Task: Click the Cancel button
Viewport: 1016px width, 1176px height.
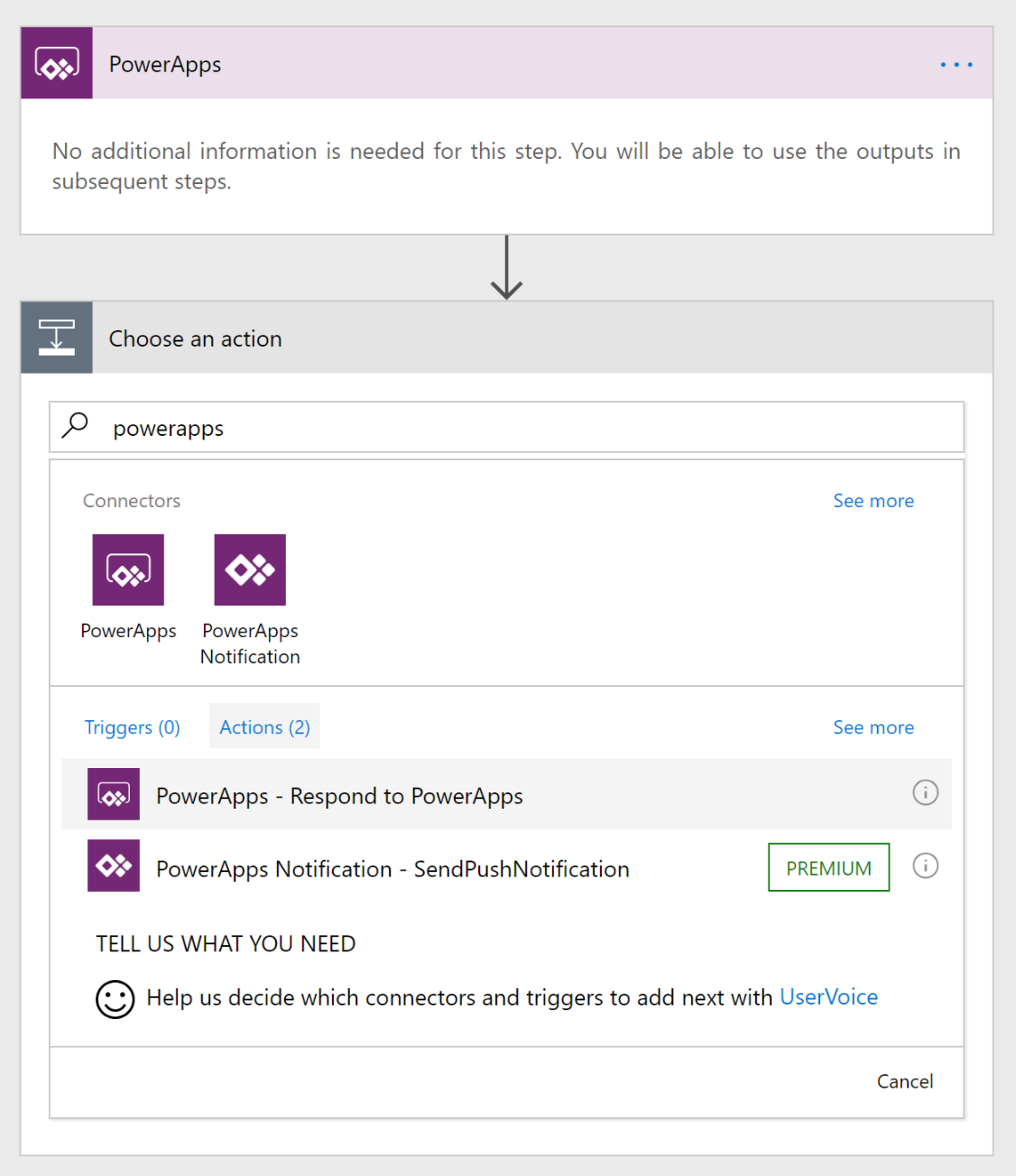Action: pyautogui.click(x=904, y=1081)
